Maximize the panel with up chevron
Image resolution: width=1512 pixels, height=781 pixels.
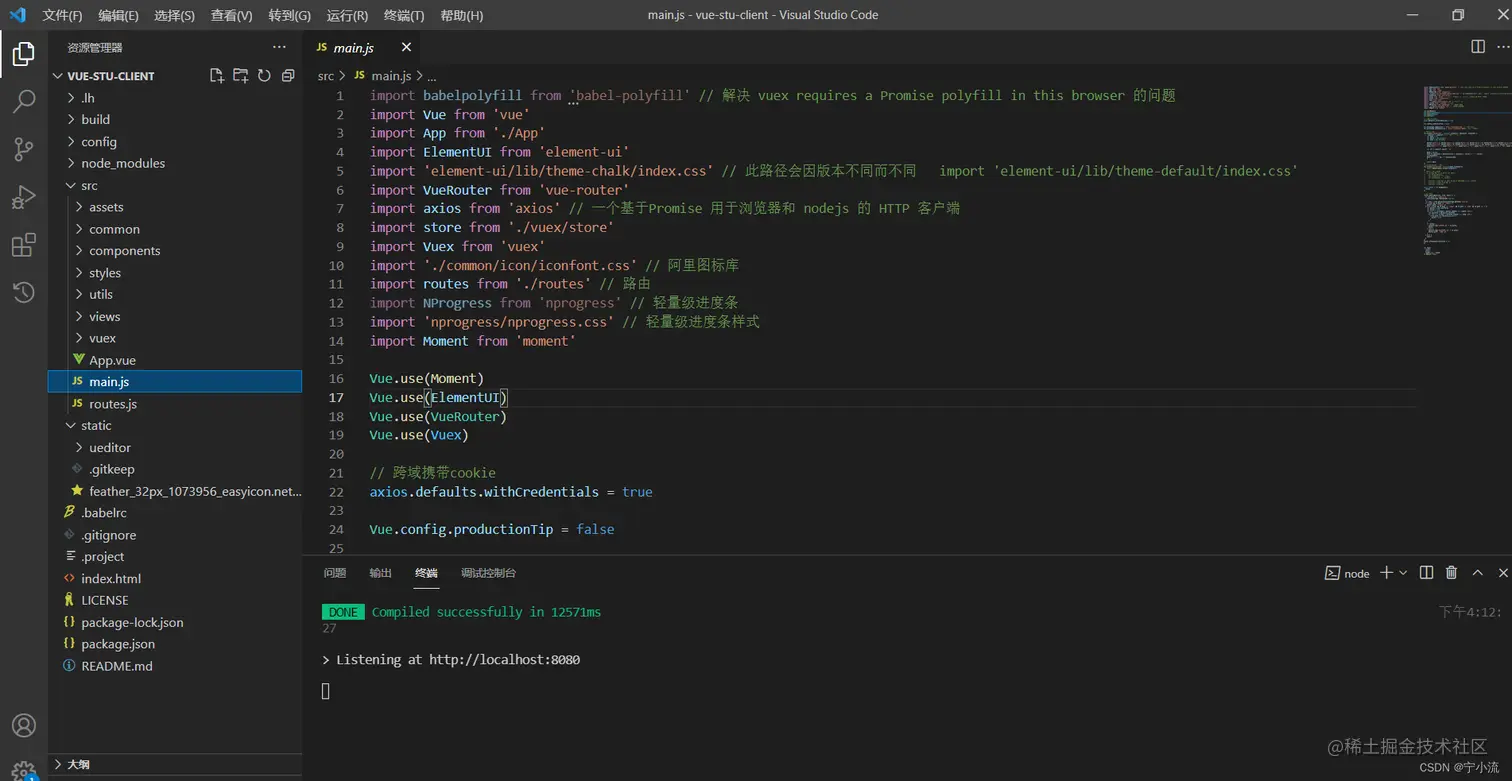point(1477,573)
